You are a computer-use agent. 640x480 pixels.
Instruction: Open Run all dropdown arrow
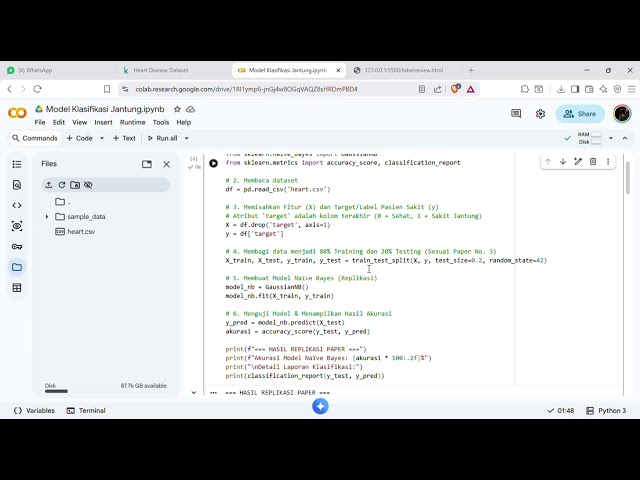[187, 138]
